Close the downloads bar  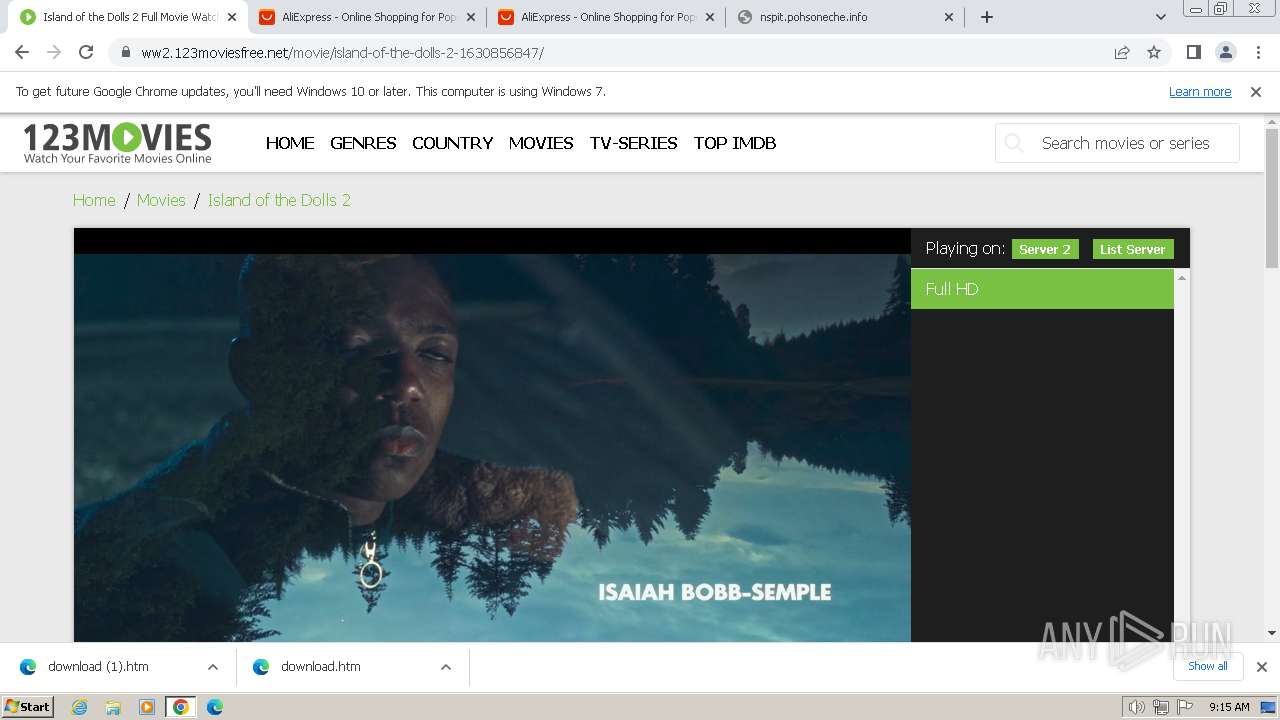[x=1262, y=667]
